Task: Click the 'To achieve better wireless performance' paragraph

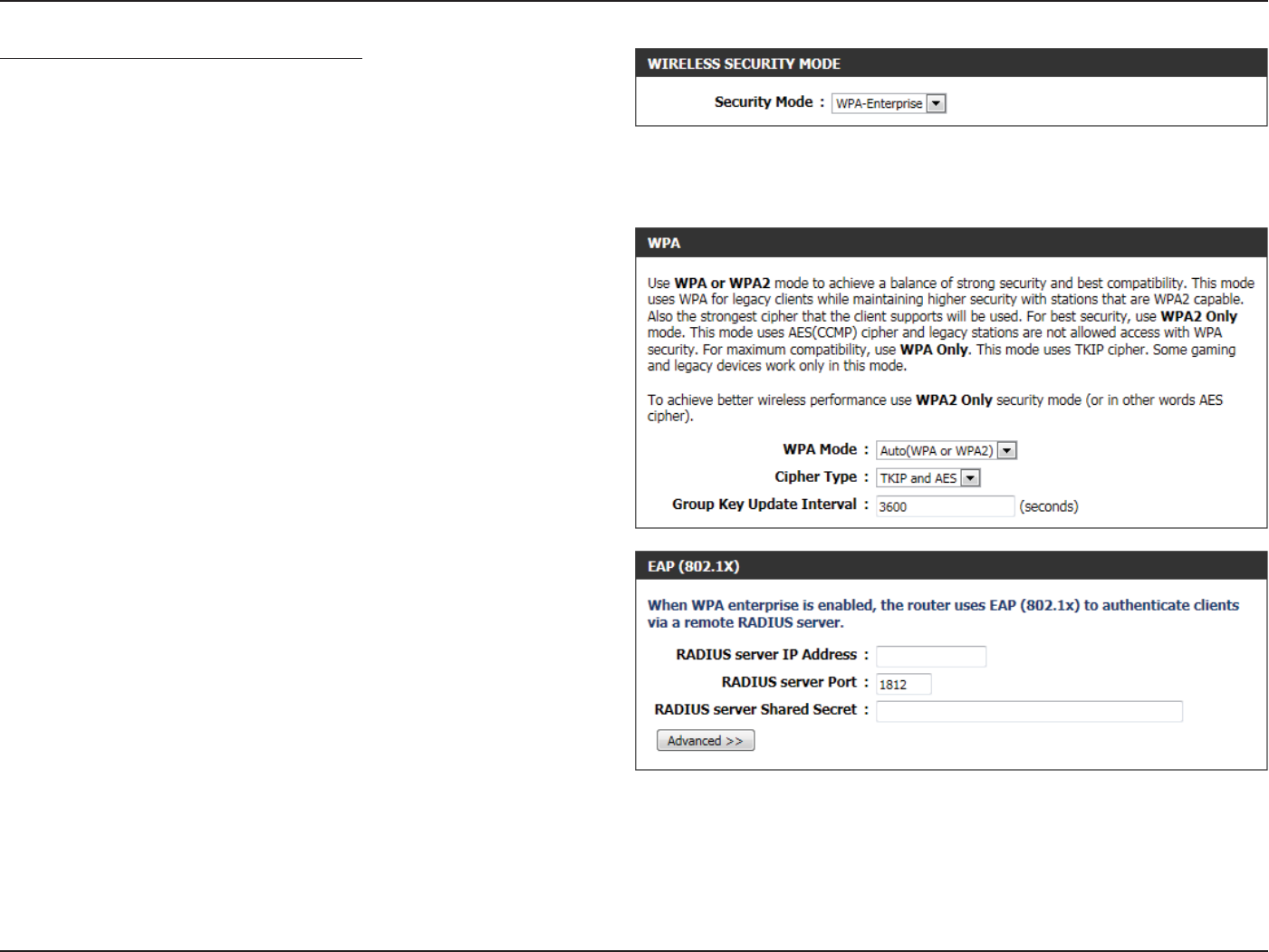Action: point(935,408)
